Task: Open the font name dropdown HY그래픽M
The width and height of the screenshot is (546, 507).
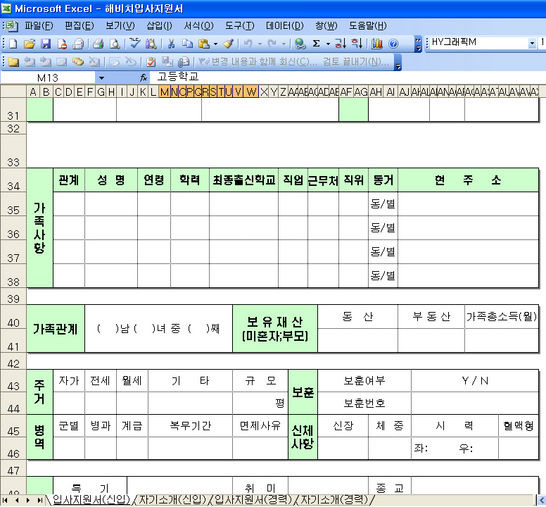Action: pyautogui.click(x=532, y=43)
